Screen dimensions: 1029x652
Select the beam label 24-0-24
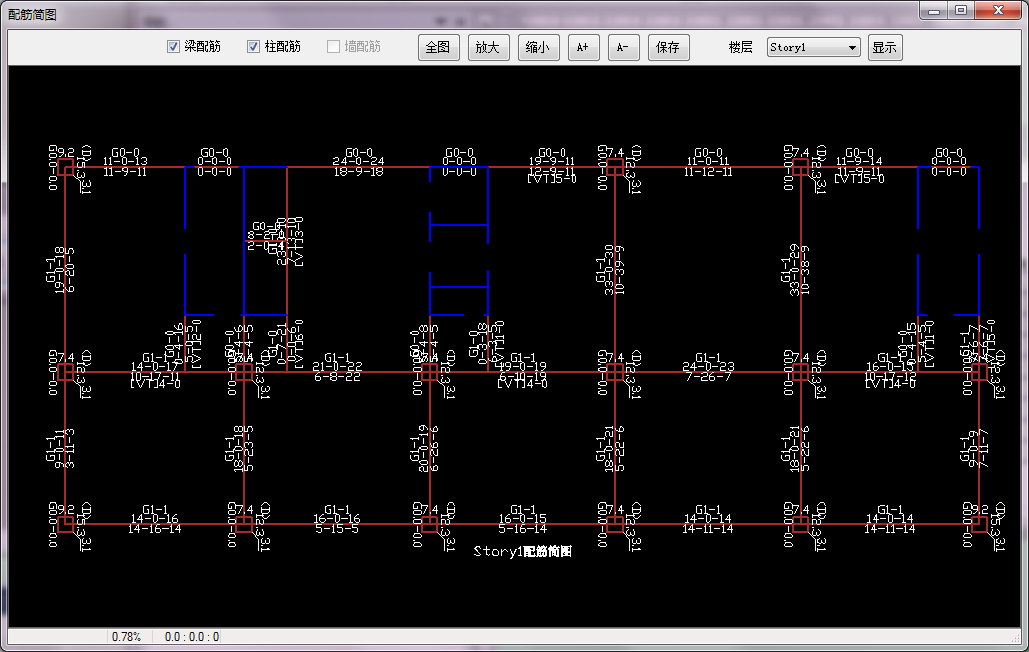click(x=358, y=161)
